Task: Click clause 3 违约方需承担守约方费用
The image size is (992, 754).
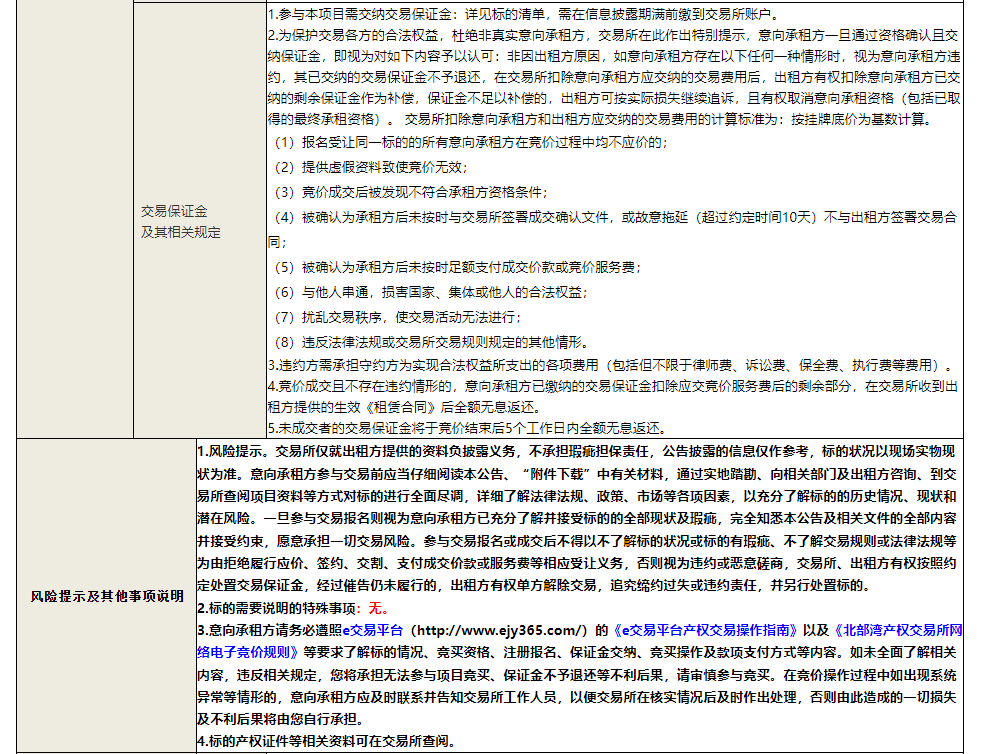Action: pos(600,365)
